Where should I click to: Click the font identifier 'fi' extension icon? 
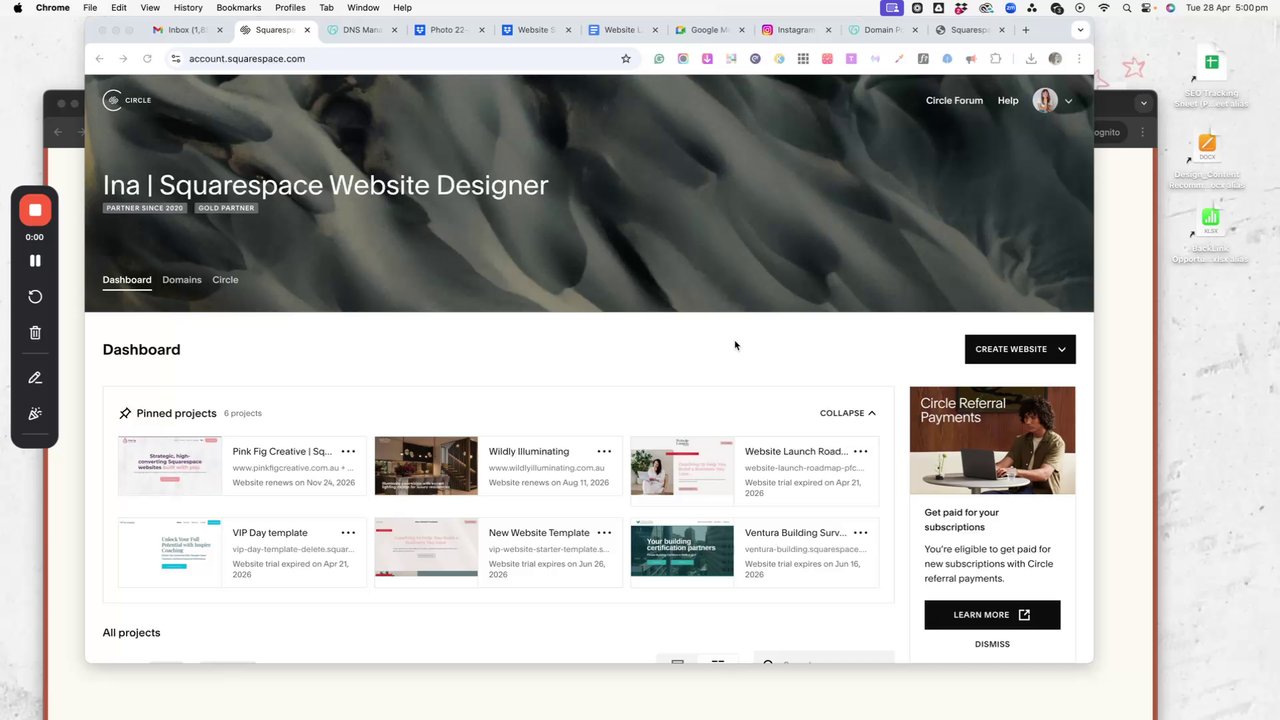click(923, 59)
